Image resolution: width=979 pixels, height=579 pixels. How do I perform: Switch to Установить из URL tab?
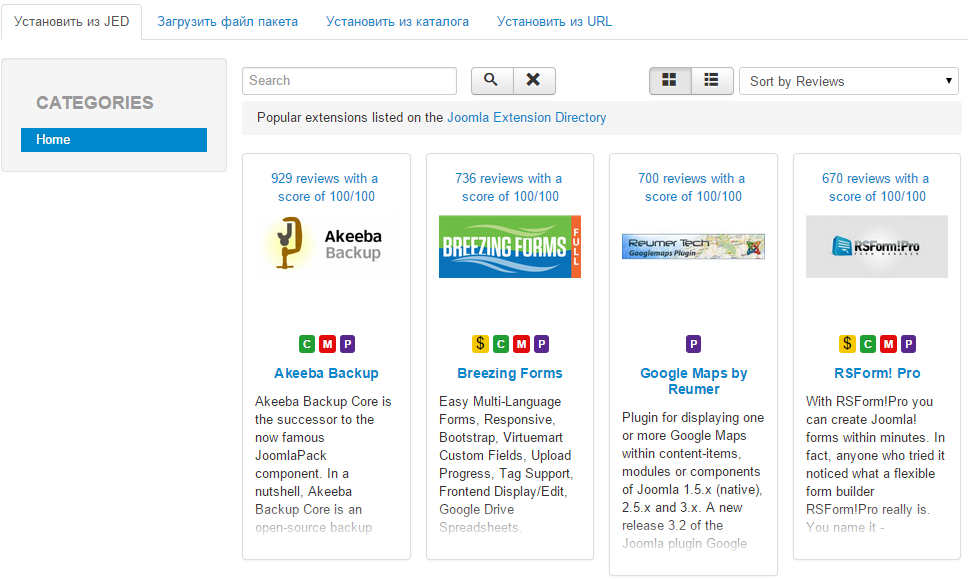[554, 22]
